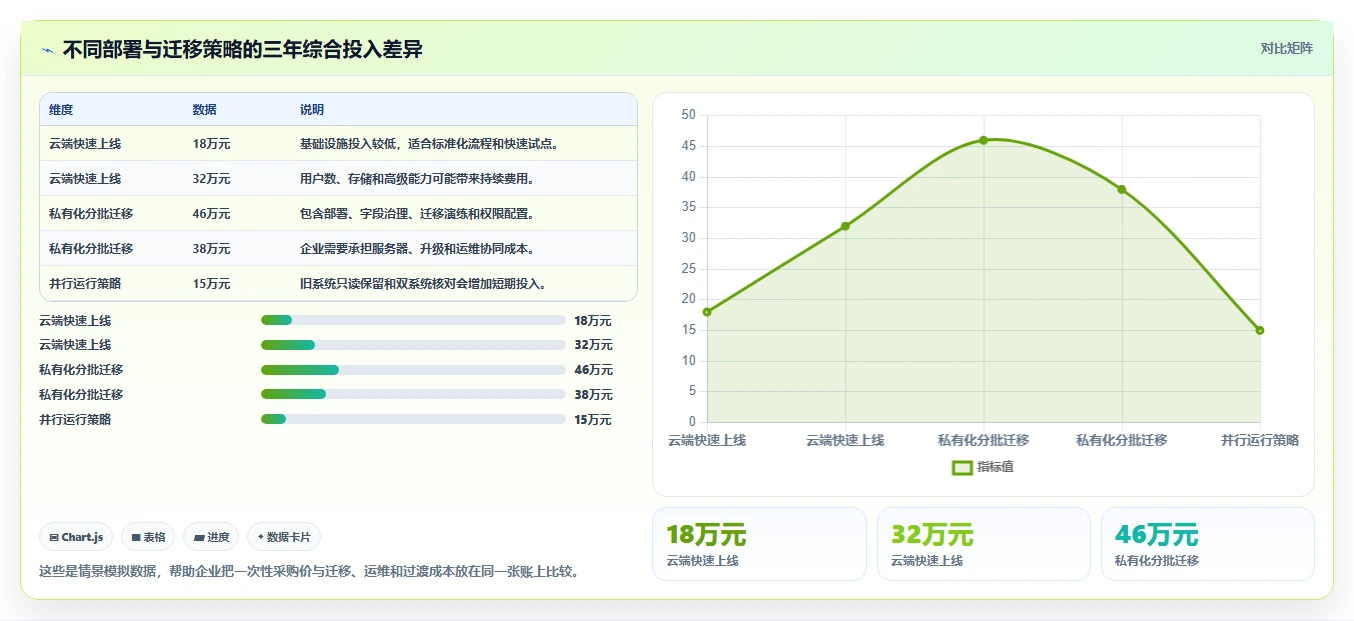This screenshot has width=1354, height=621.
Task: Select the 维度 column header
Action: [x=61, y=110]
